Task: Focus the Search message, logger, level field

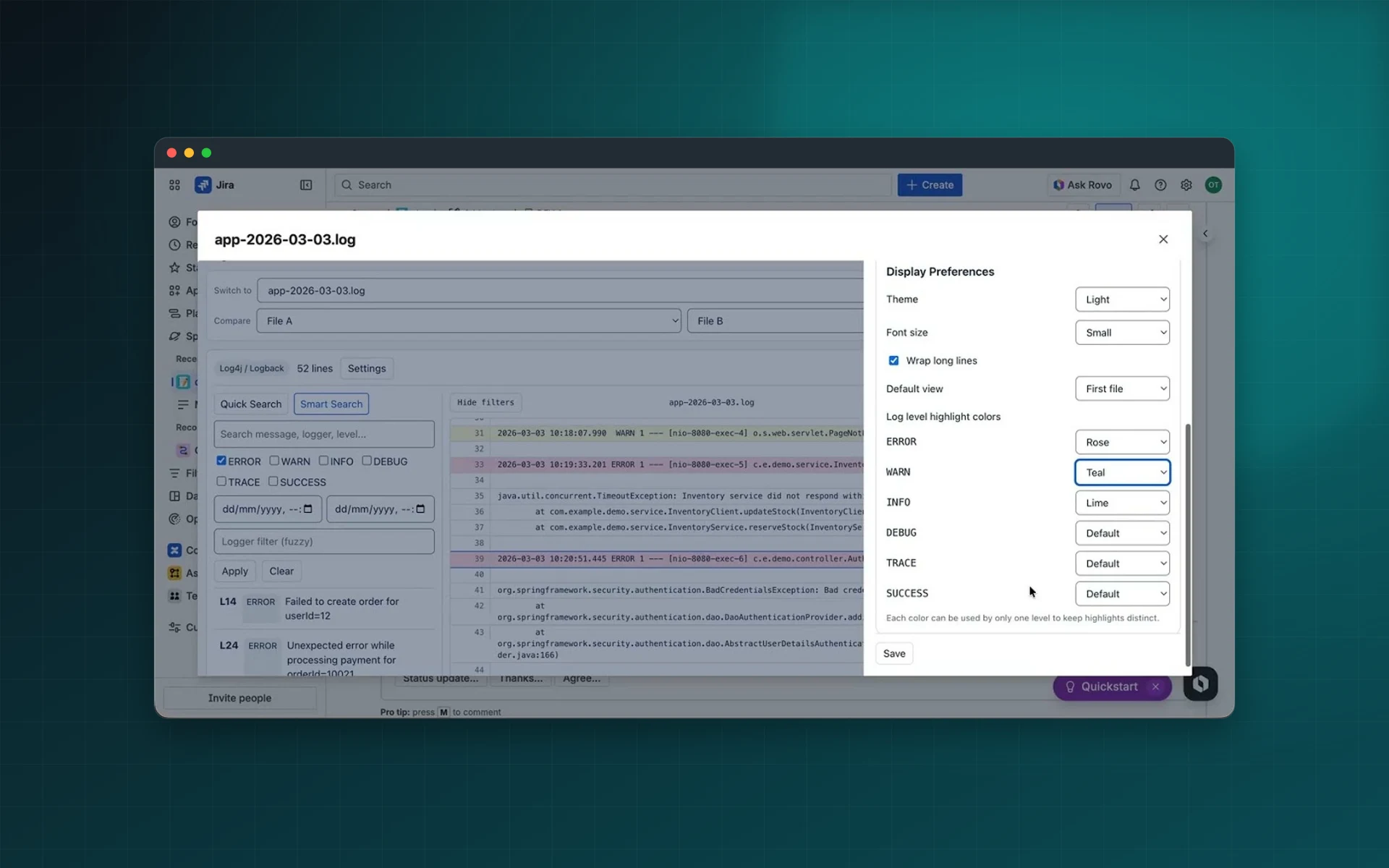Action: pos(324,434)
